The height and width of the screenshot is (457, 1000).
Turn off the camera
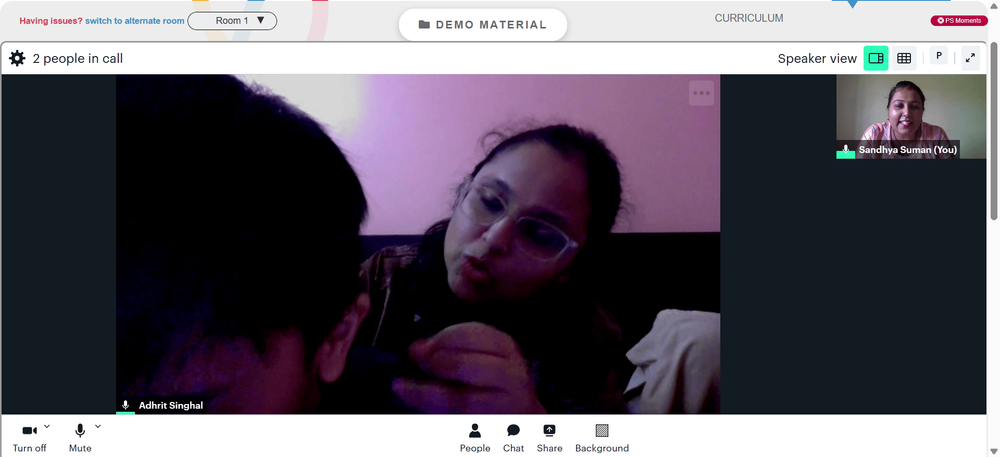pos(29,439)
